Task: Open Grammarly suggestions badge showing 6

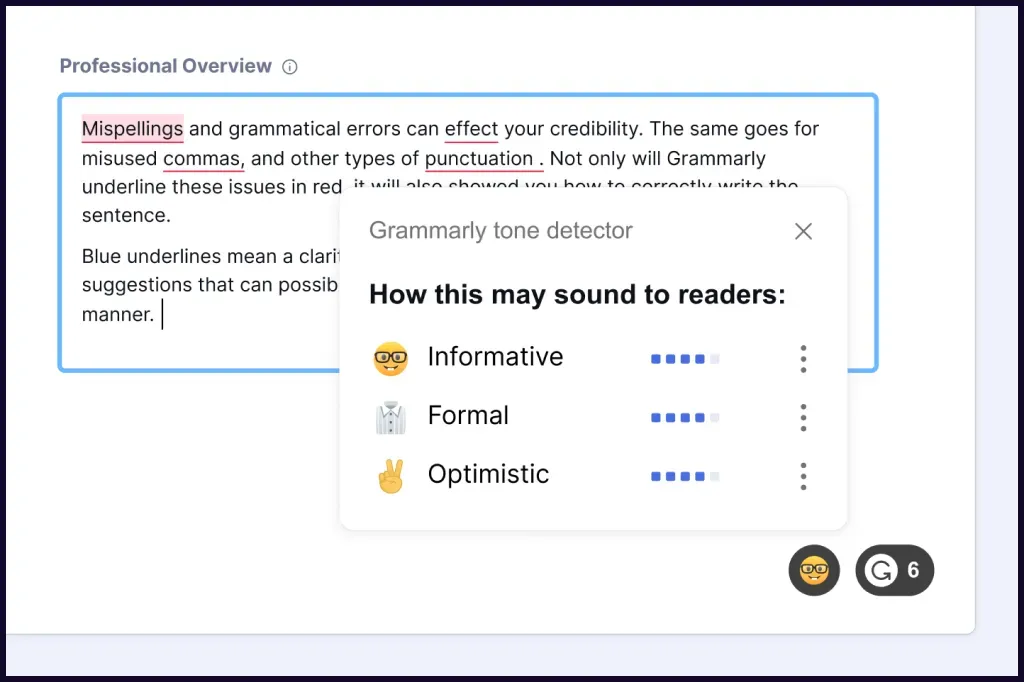Action: coord(895,570)
